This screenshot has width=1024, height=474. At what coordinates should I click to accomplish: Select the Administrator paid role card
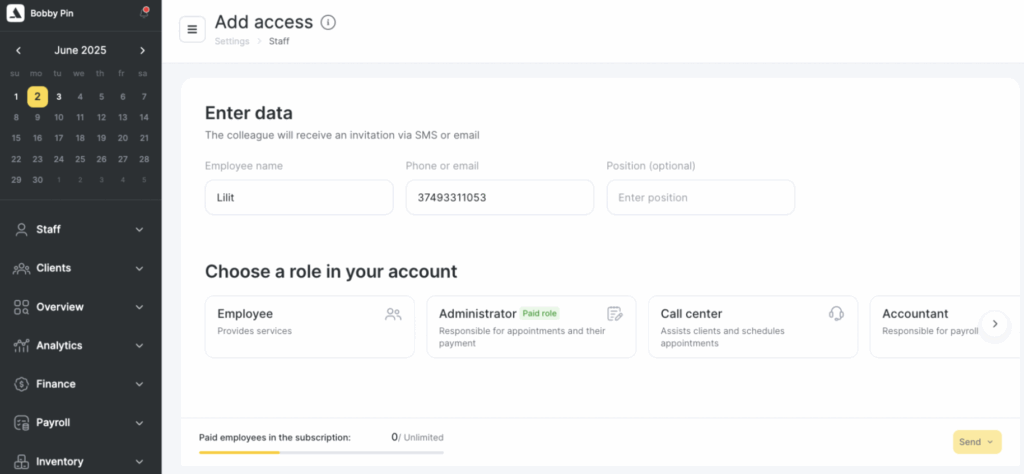tap(531, 326)
